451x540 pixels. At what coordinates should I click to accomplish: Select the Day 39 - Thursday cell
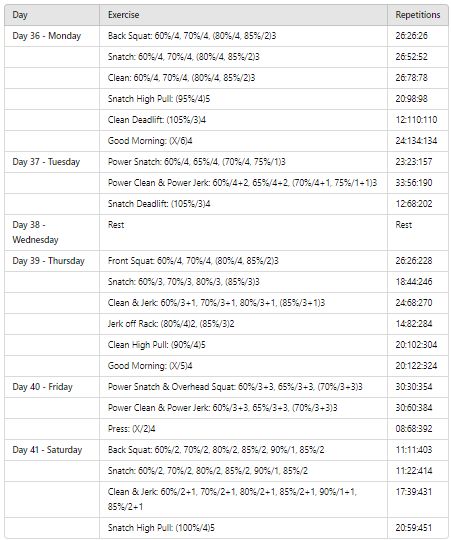click(x=52, y=261)
